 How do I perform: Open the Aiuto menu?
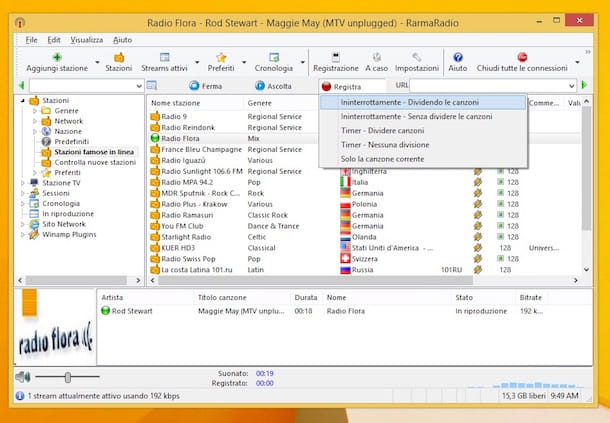point(123,40)
